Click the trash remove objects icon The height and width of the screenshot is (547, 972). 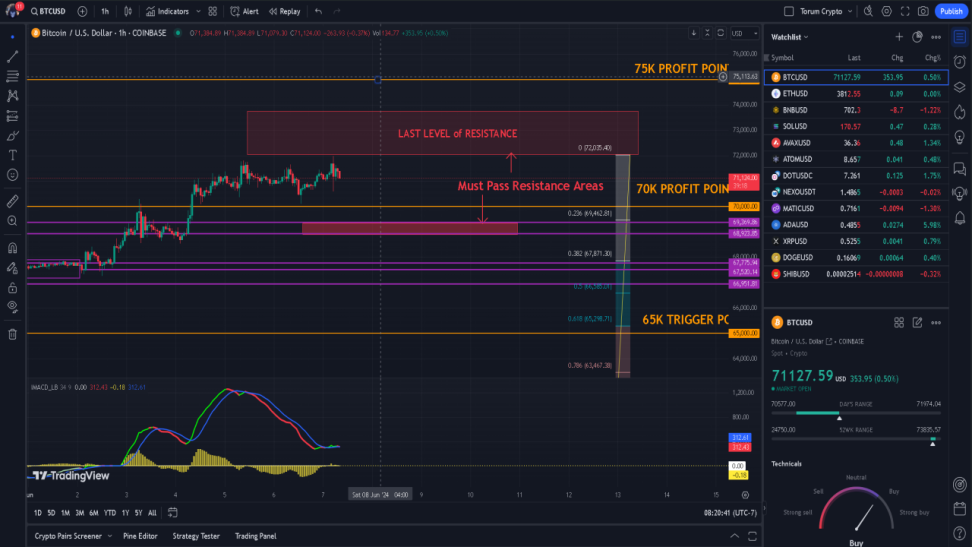12,335
